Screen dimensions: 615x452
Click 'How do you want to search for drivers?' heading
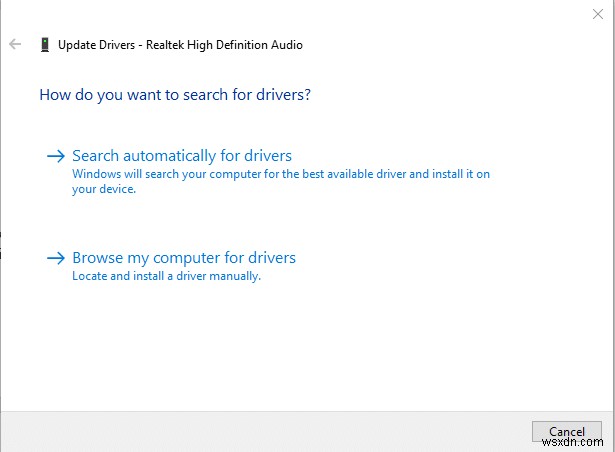pos(175,95)
